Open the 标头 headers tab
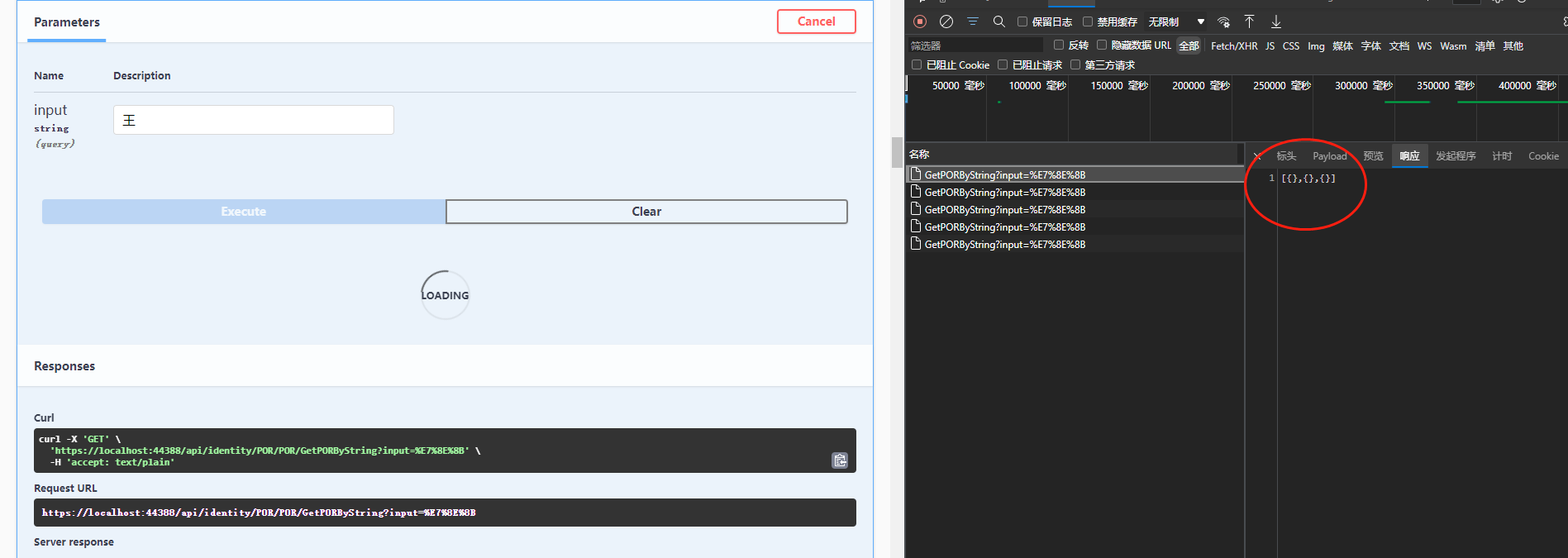This screenshot has width=1568, height=558. (1286, 156)
